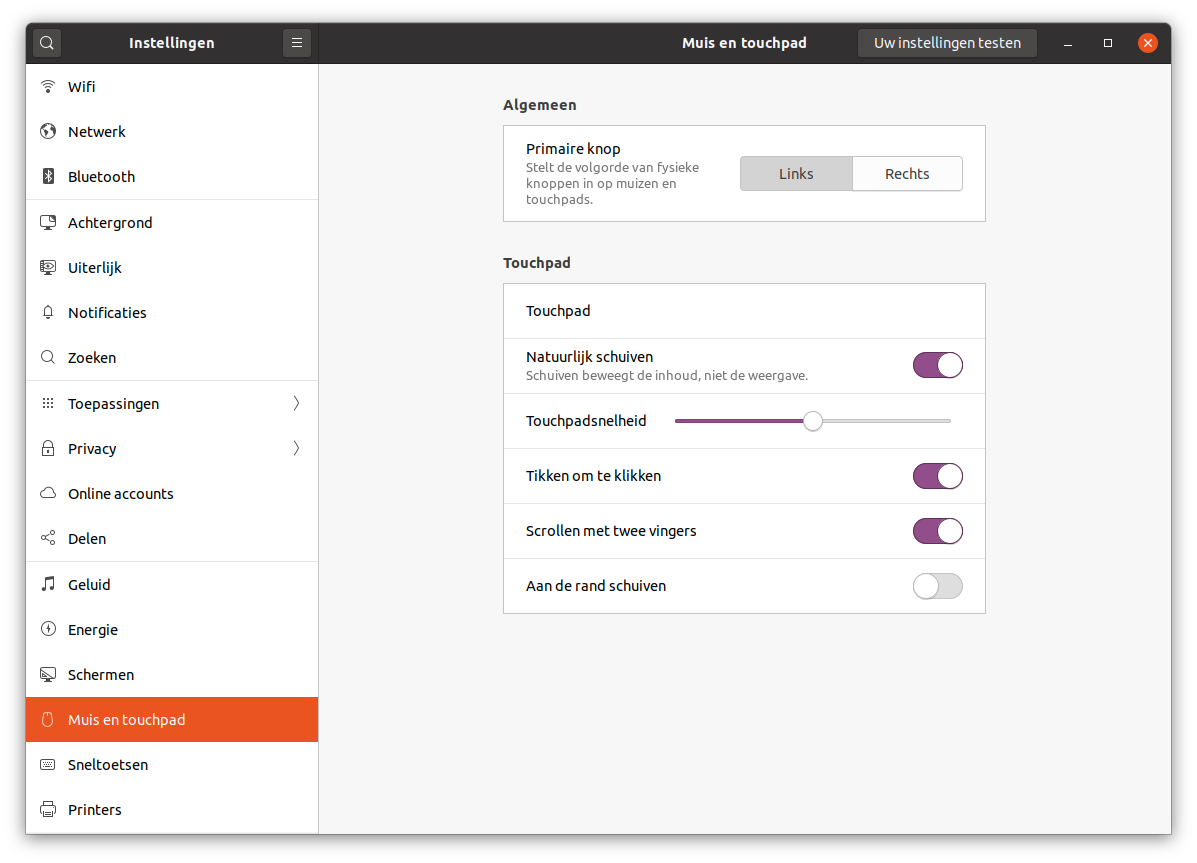Click the Touchpadsnelheid slider handle
Viewport: 1197px width, 863px height.
coord(813,421)
